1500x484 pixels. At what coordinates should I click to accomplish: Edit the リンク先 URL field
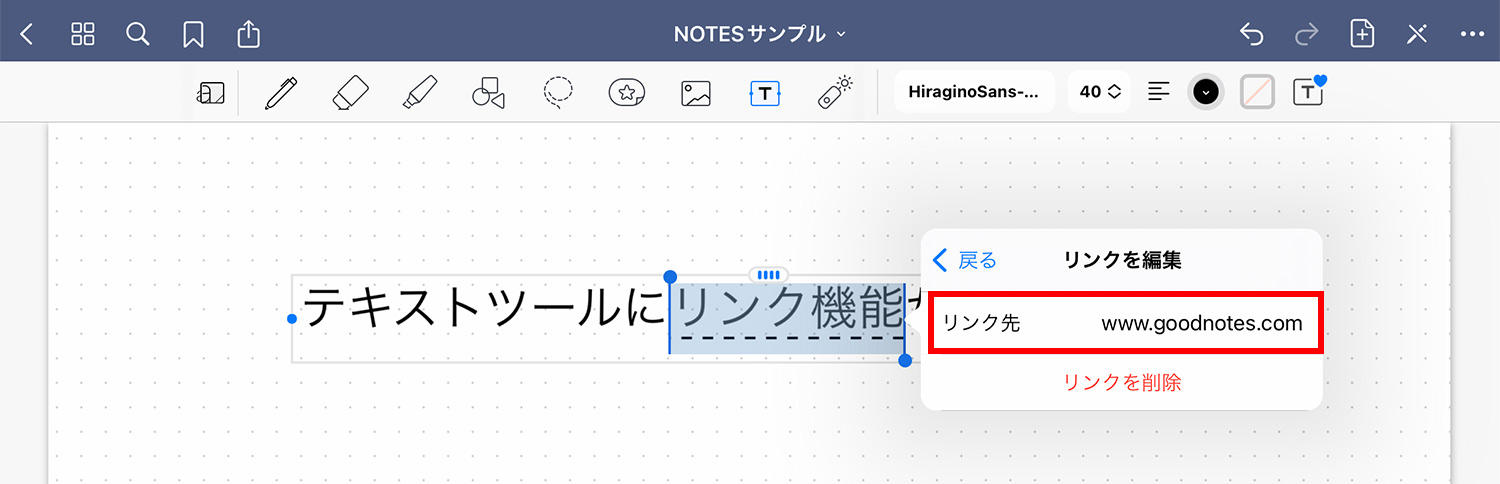pyautogui.click(x=1126, y=323)
